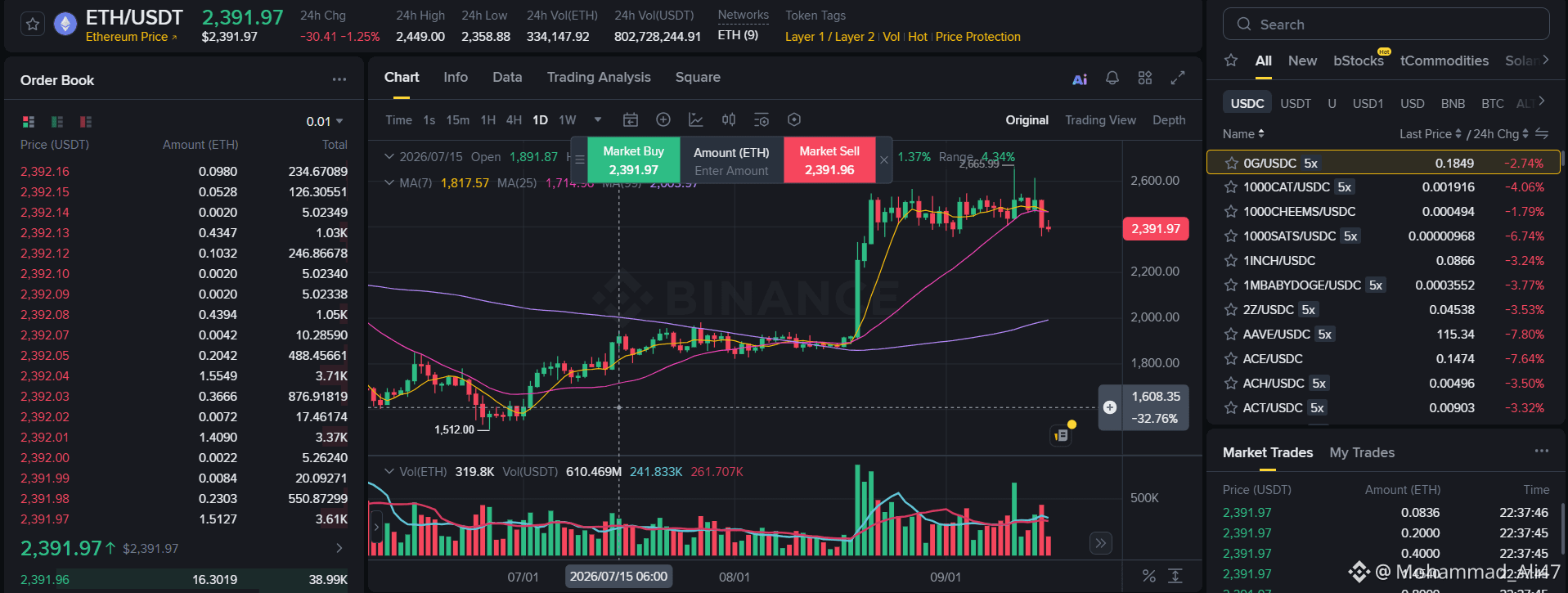Close the Market Buy/Sell quick order panel
The image size is (1568, 593).
pos(884,159)
